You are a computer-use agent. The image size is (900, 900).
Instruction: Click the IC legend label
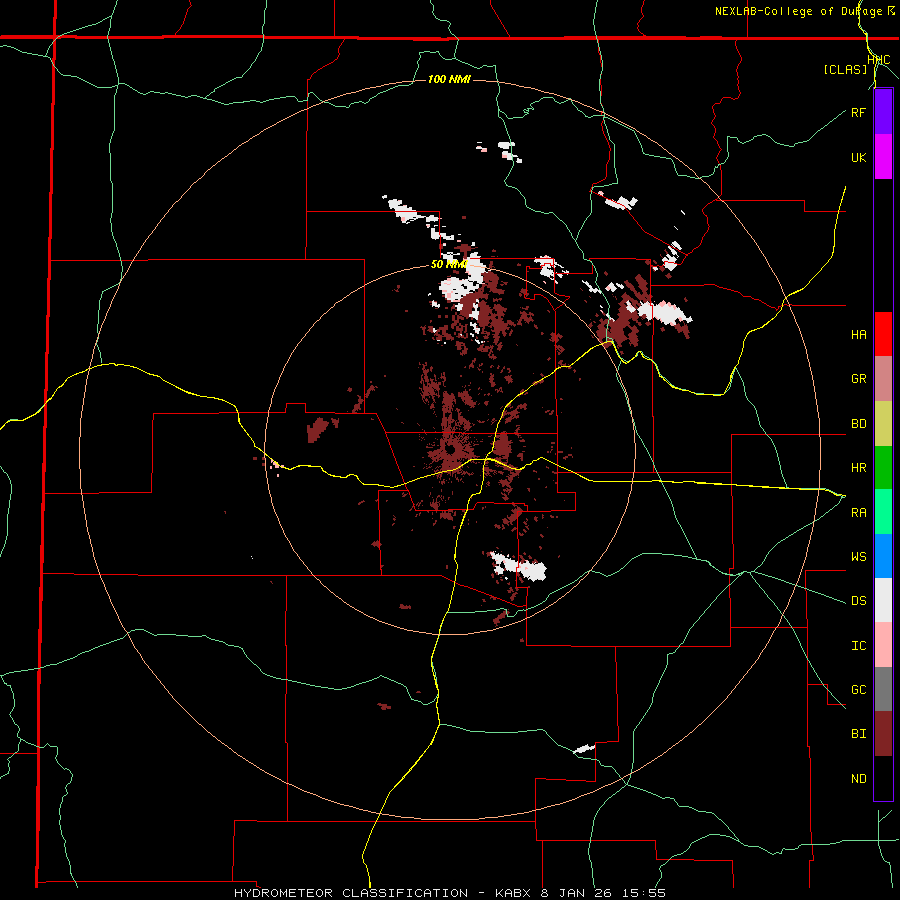(x=858, y=646)
